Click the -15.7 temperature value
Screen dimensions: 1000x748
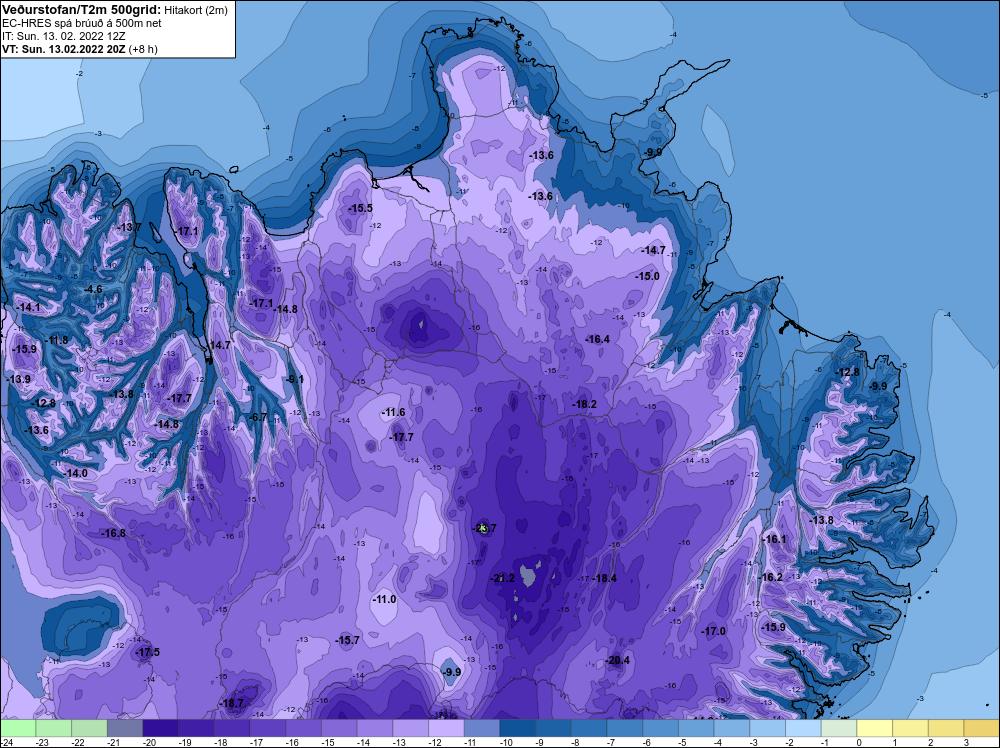coord(348,640)
